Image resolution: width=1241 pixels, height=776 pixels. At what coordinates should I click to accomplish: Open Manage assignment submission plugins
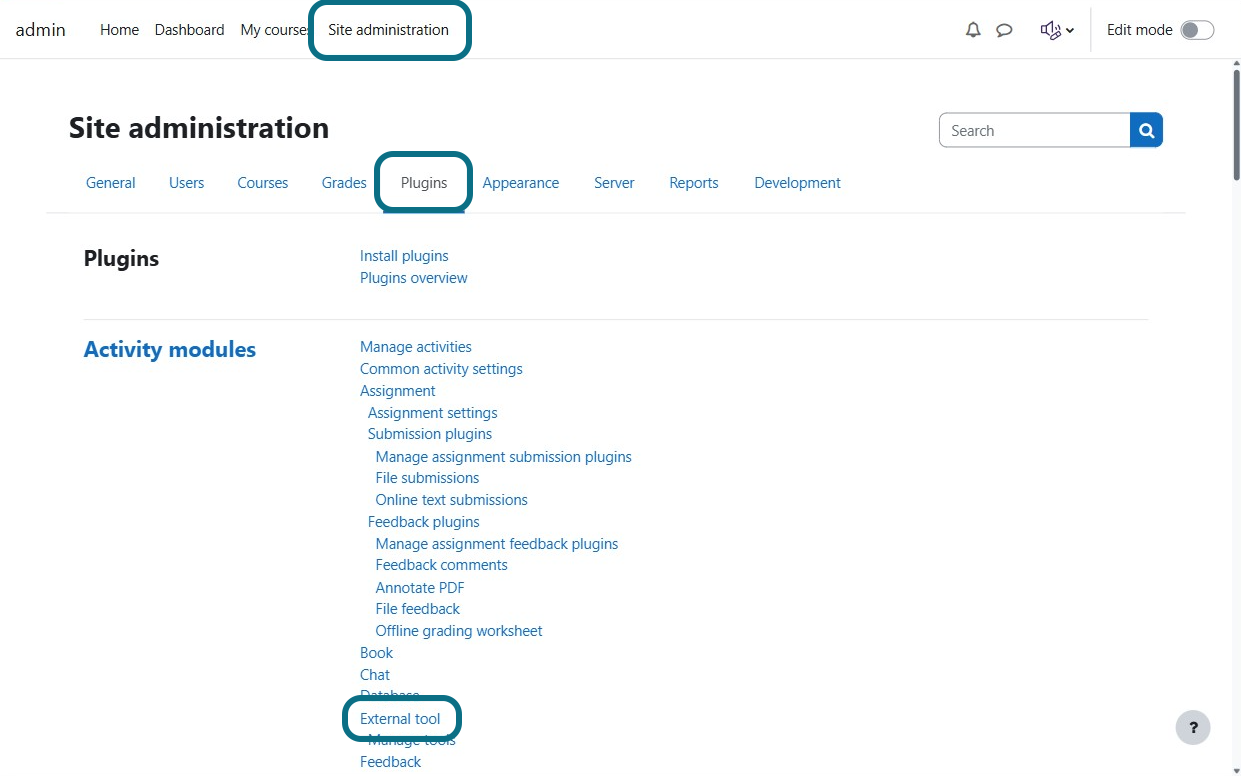(x=504, y=457)
